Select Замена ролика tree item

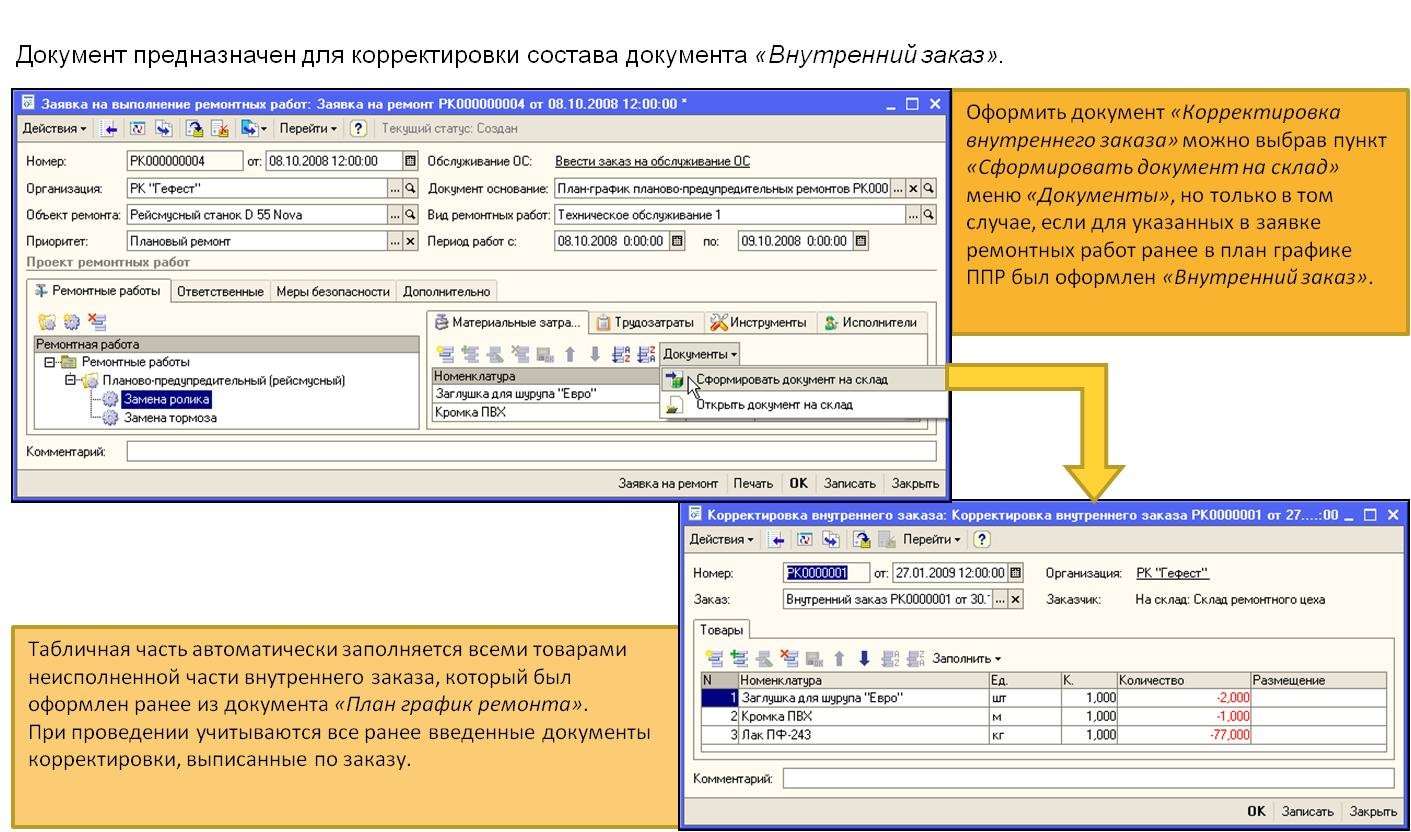(x=167, y=399)
